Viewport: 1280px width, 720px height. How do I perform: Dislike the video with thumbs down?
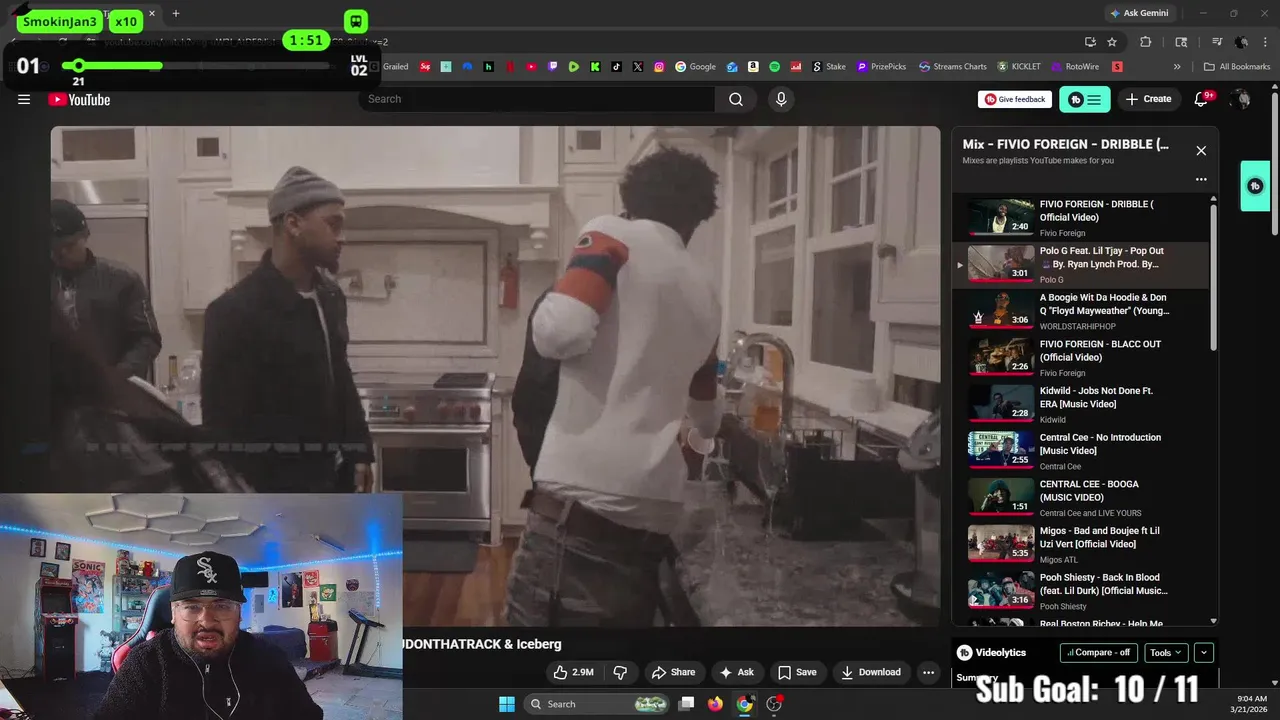pos(620,672)
